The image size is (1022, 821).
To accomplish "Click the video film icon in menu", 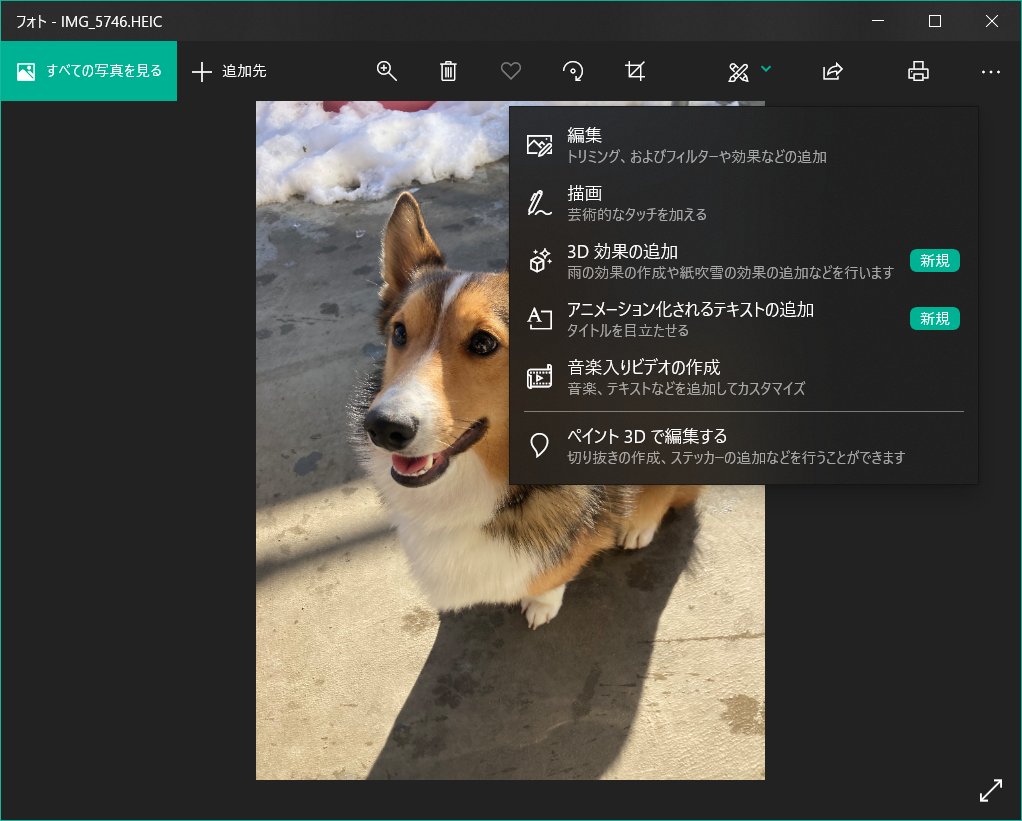I will (x=539, y=377).
